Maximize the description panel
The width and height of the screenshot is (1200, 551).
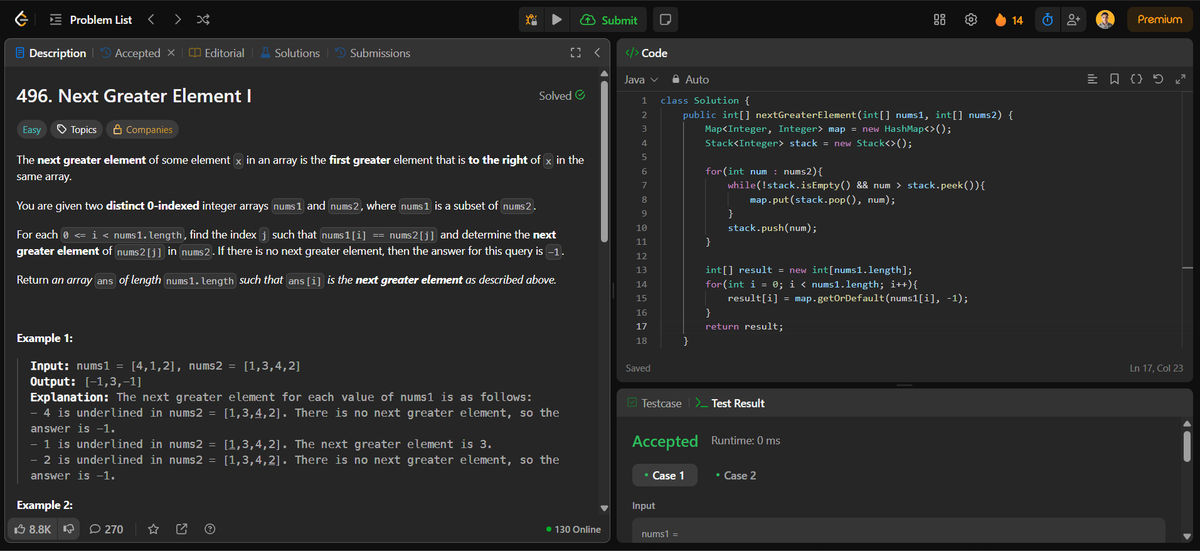click(575, 53)
